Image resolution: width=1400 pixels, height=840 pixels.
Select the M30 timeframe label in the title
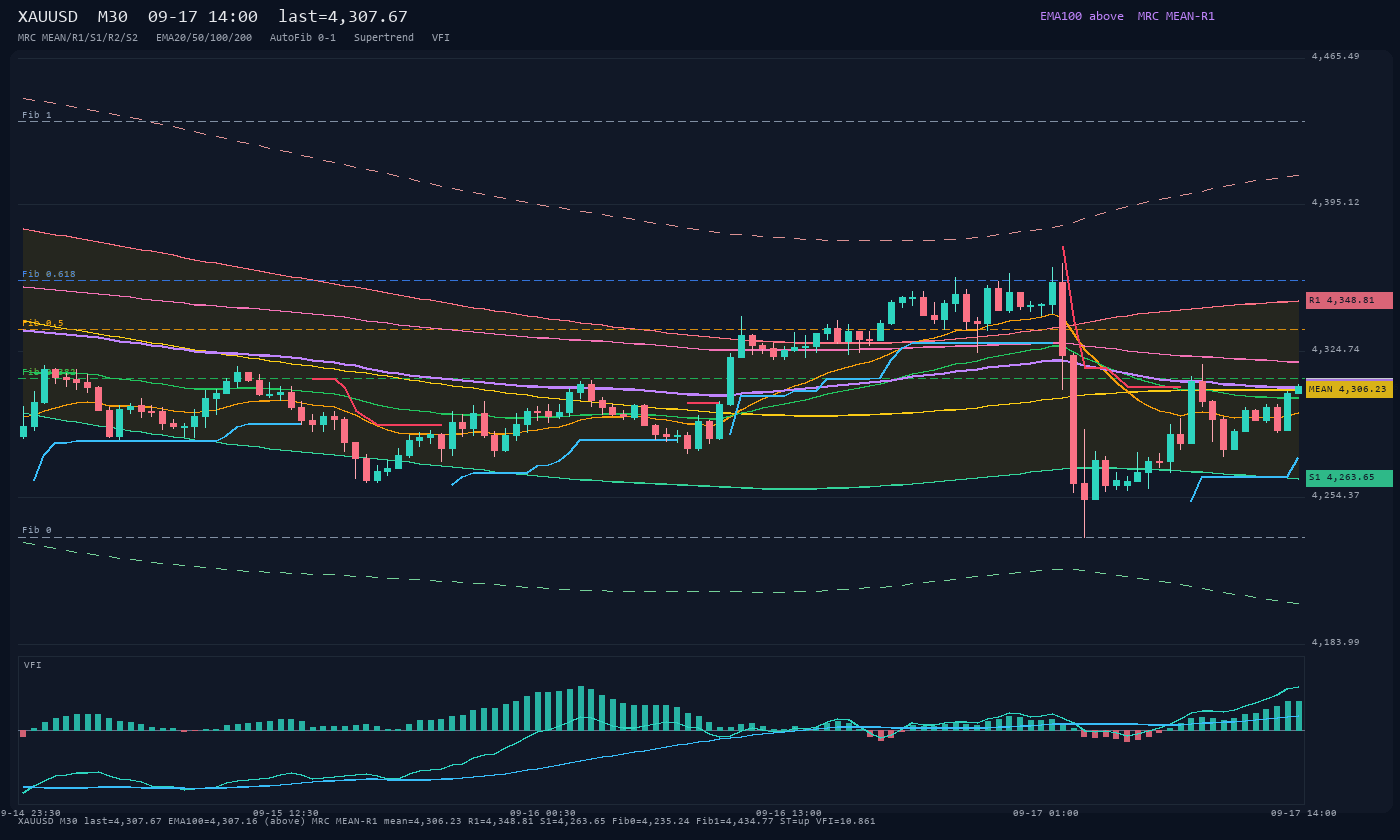113,16
